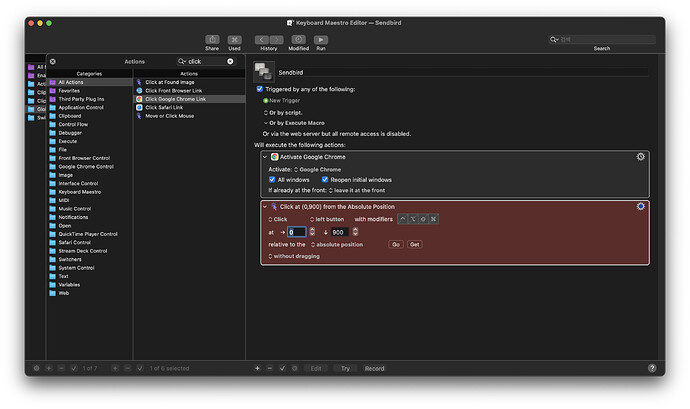Go forward in History with right arrow
This screenshot has height=409, width=690.
click(276, 40)
